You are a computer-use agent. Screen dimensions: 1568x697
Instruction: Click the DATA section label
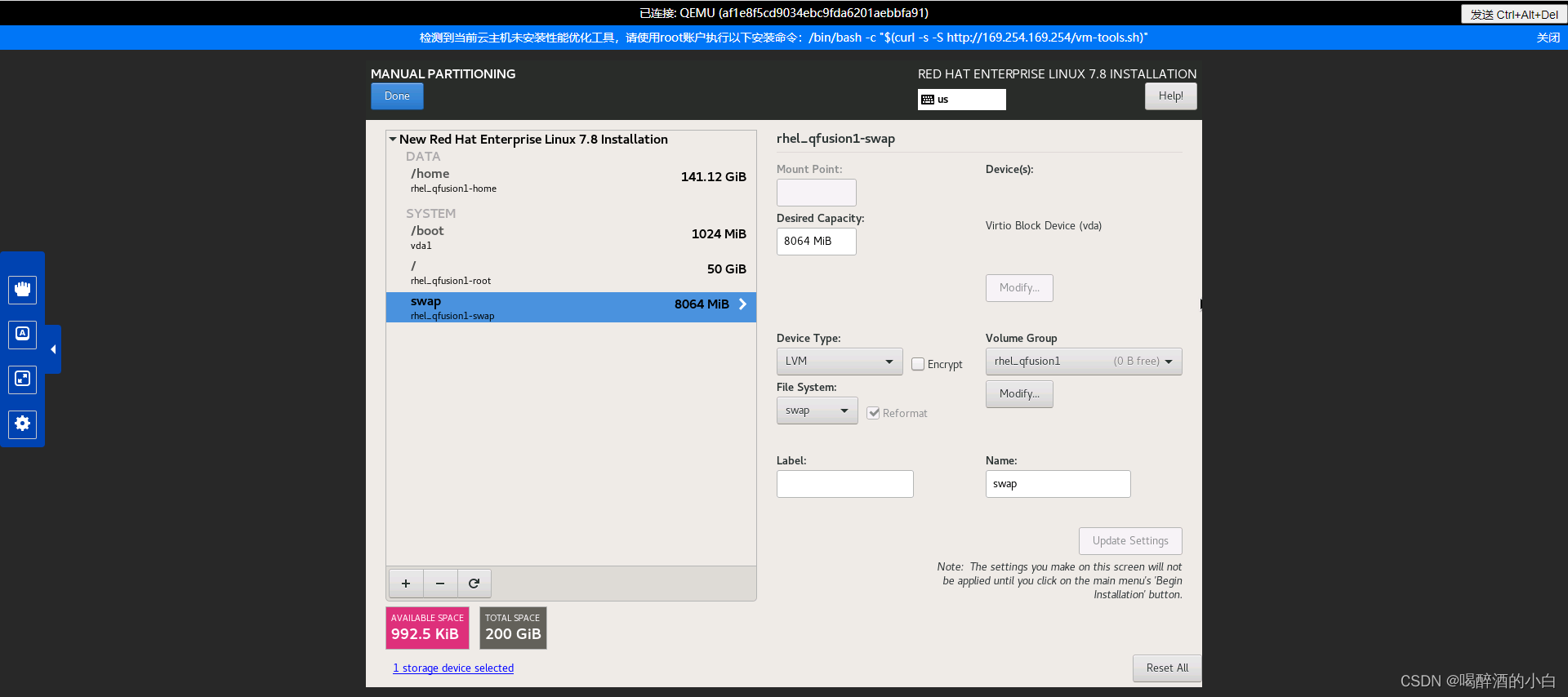(423, 157)
